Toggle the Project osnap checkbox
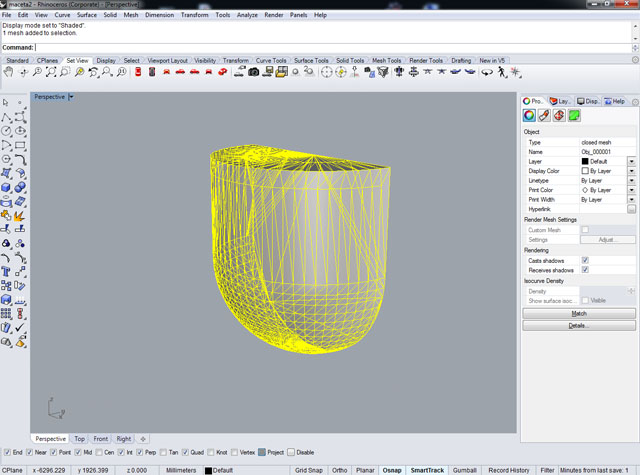The height and width of the screenshot is (475, 640). coord(262,452)
